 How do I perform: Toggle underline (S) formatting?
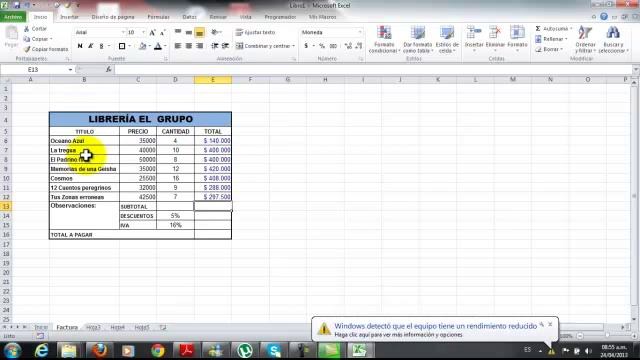coord(102,46)
